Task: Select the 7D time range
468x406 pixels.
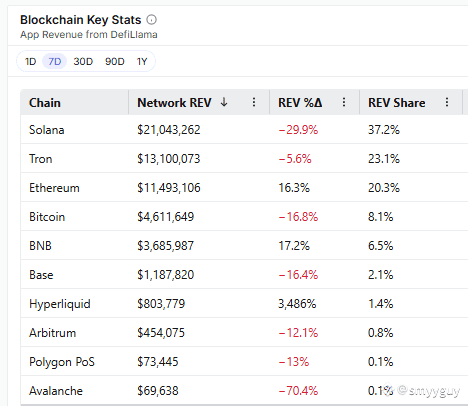Action: click(55, 62)
